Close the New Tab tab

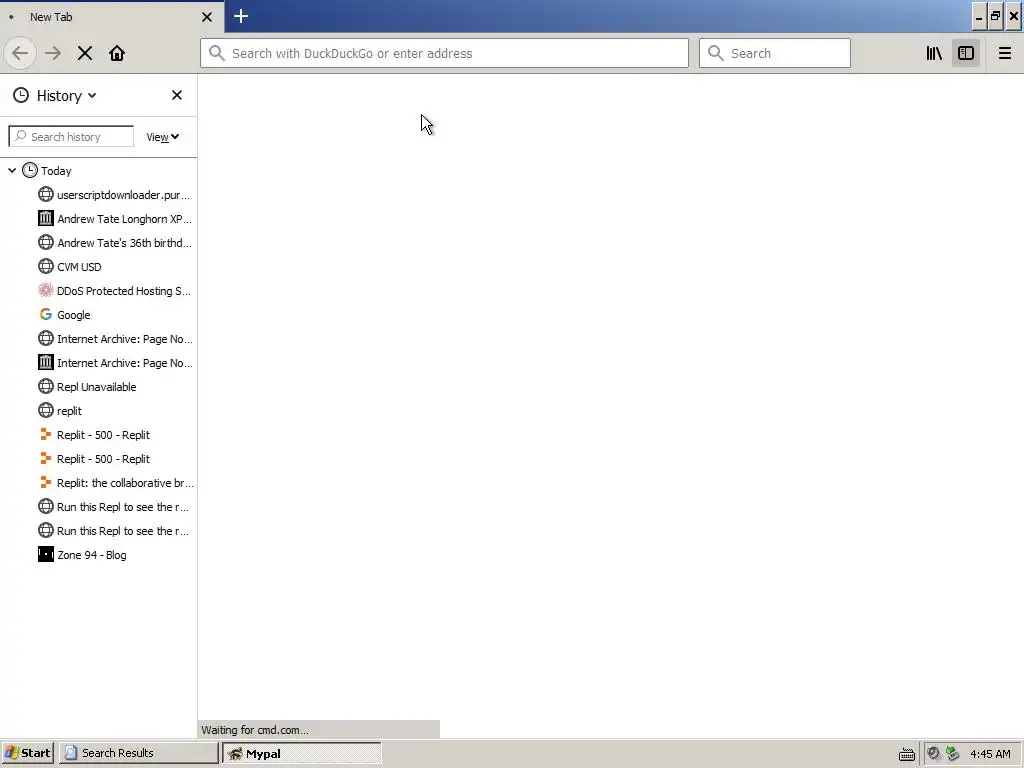(207, 17)
